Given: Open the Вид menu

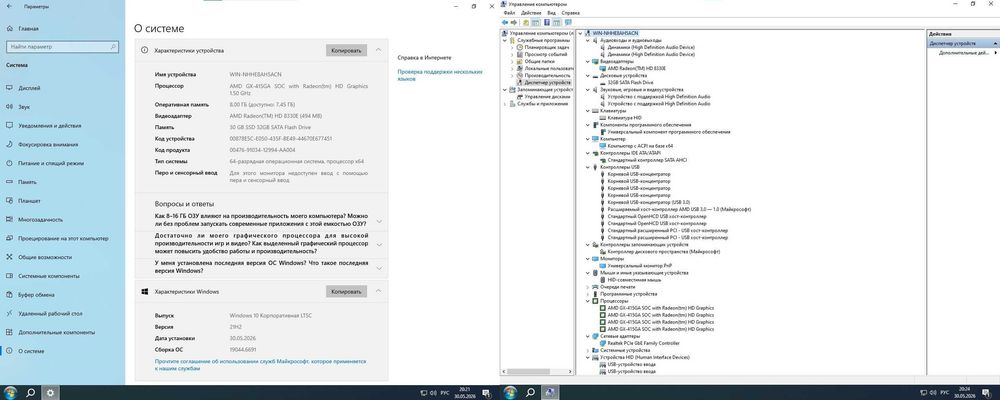Looking at the screenshot, I should point(552,13).
